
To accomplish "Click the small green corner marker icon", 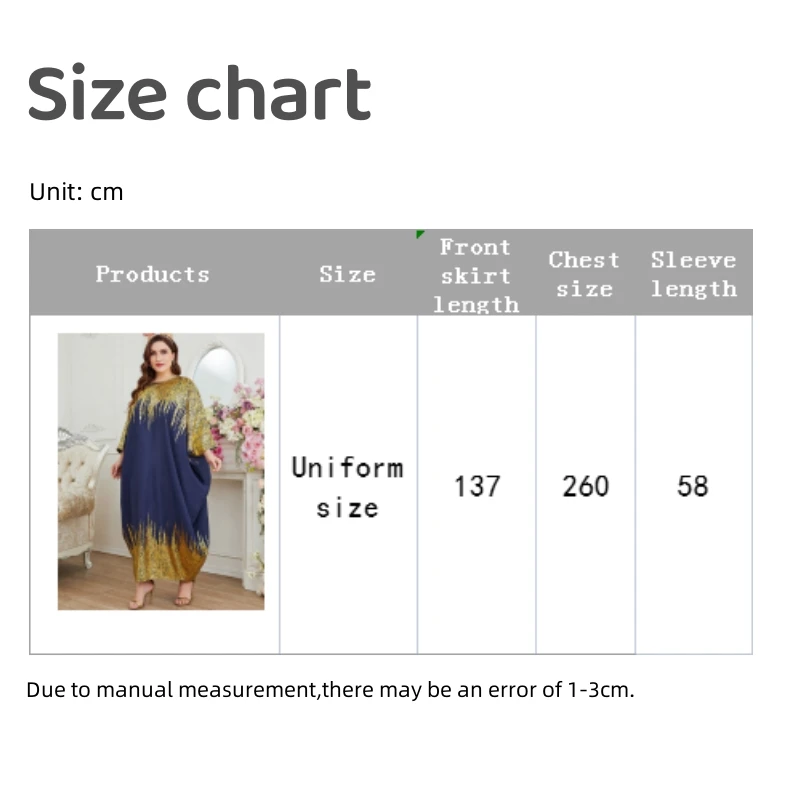I will click(420, 234).
